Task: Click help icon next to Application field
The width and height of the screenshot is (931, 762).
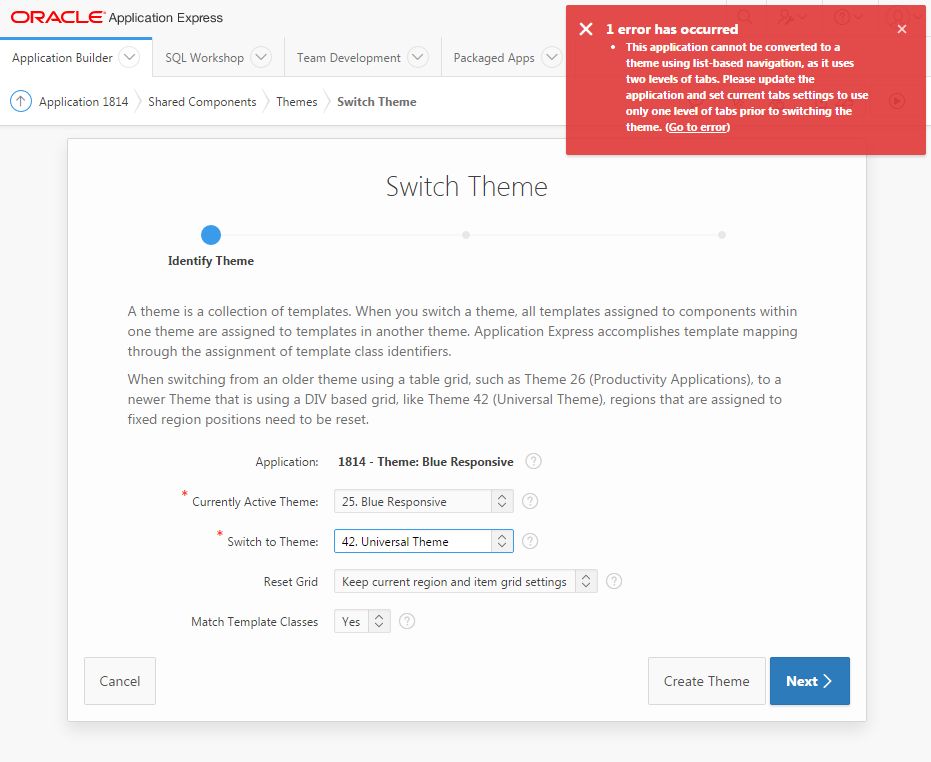Action: click(534, 461)
